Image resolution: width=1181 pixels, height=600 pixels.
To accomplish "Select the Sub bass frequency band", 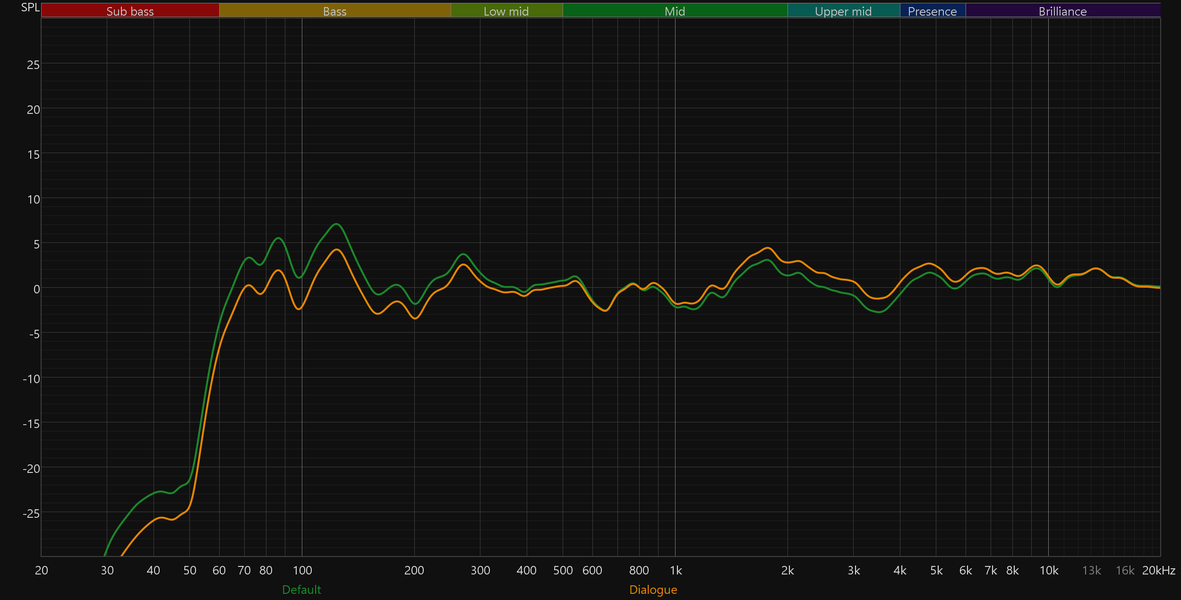I will click(x=130, y=11).
